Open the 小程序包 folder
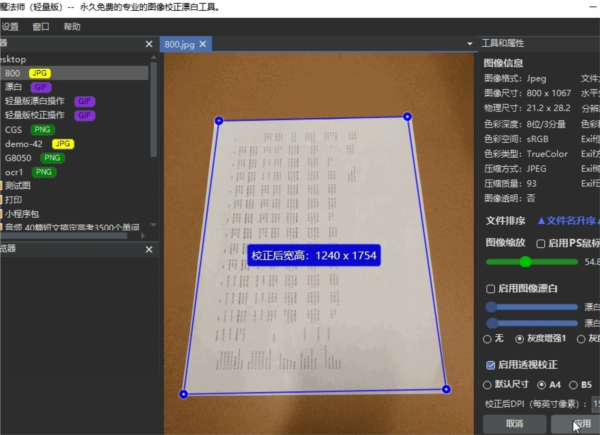 [22, 214]
